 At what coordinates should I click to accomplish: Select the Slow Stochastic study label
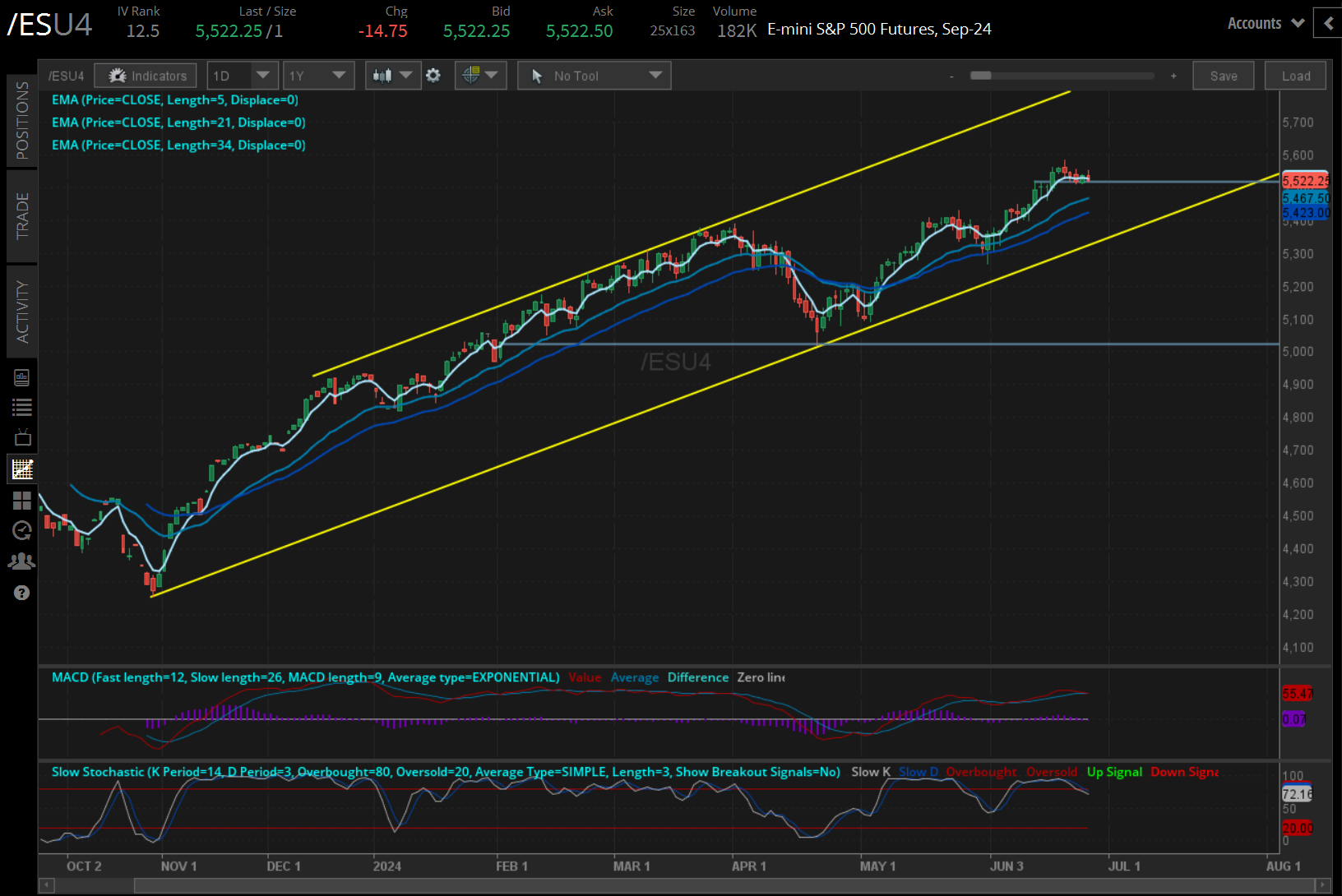click(x=446, y=772)
